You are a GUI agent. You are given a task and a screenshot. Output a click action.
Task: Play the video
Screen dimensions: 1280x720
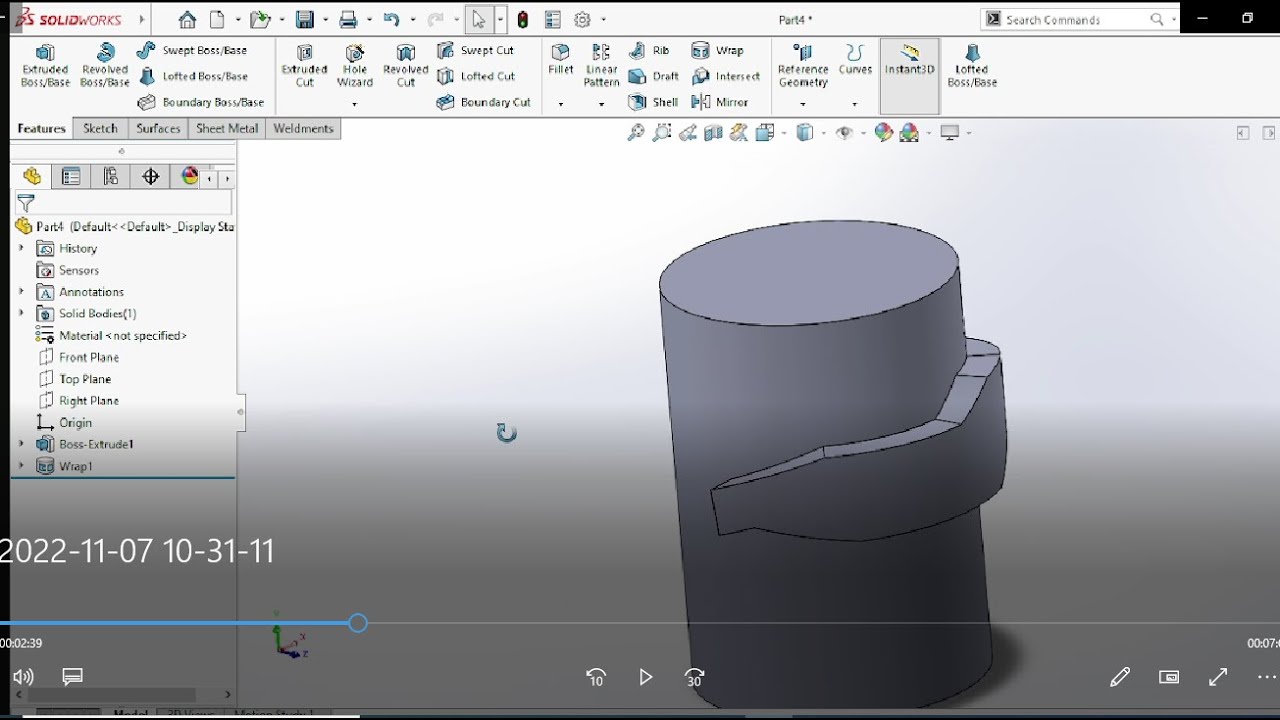pos(645,677)
